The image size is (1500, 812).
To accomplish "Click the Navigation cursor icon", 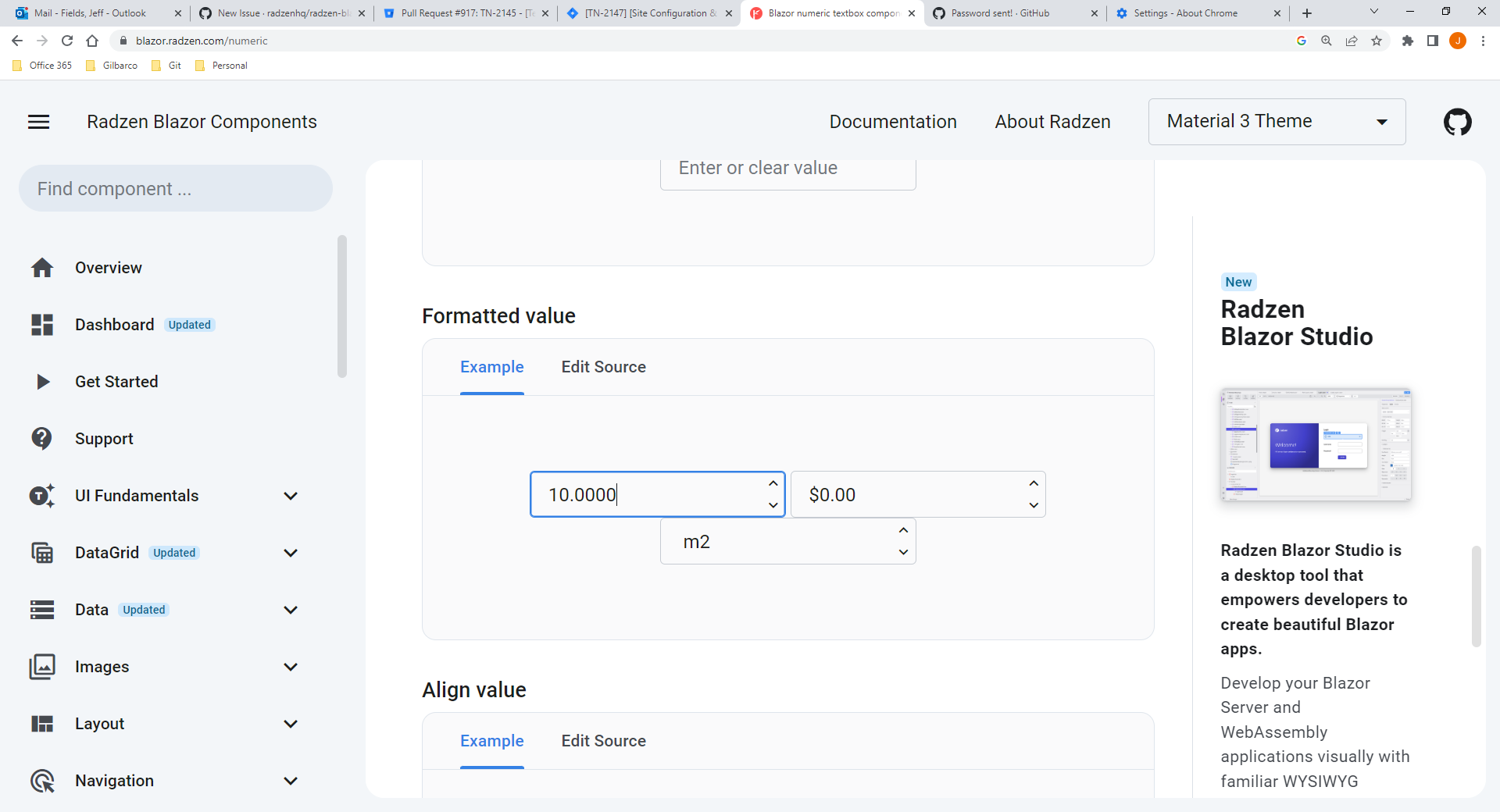I will [x=42, y=781].
